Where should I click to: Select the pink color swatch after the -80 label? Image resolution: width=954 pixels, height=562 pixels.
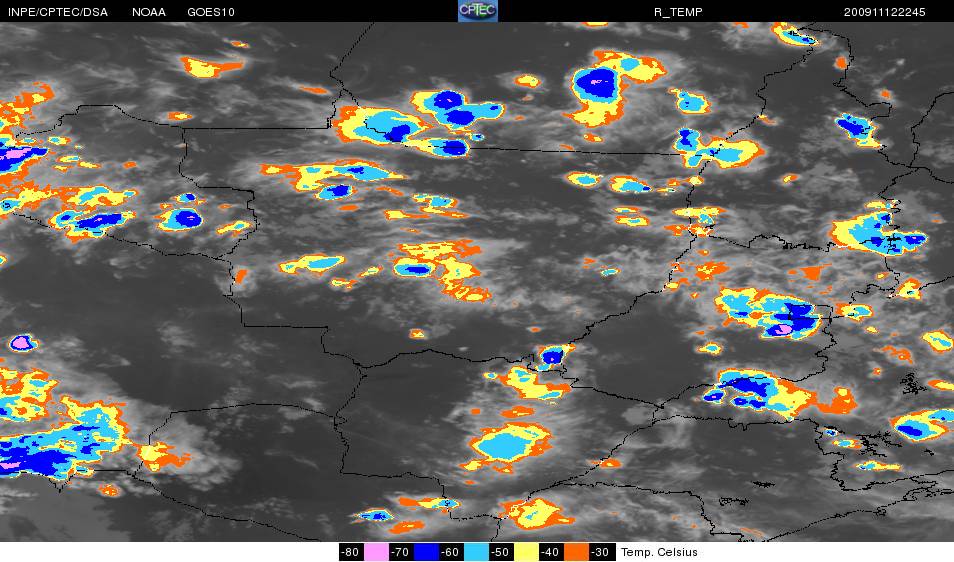pyautogui.click(x=377, y=552)
